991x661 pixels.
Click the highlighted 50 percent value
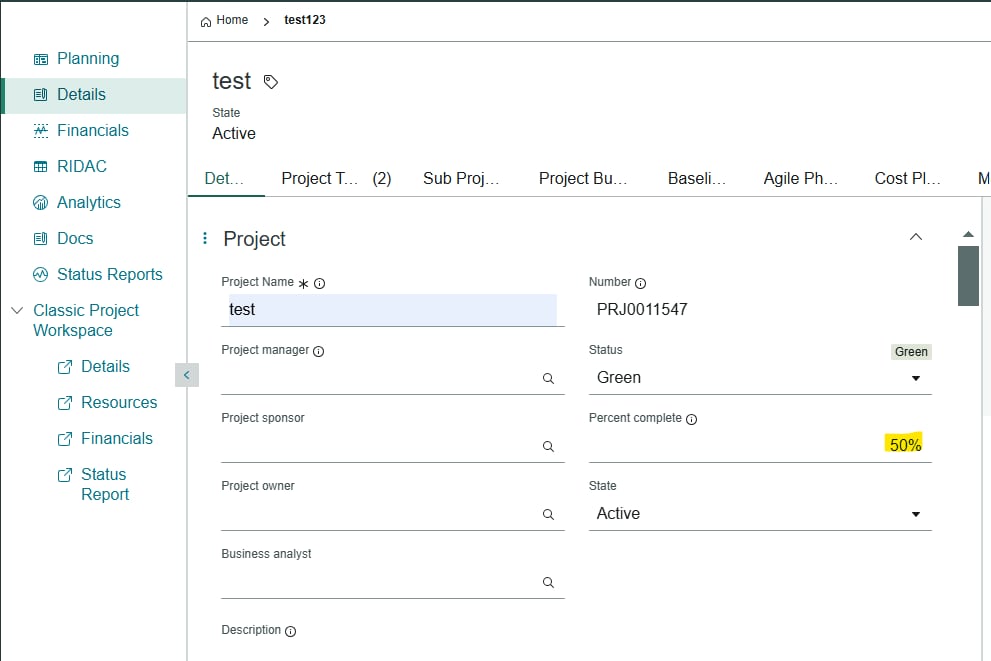click(x=903, y=444)
